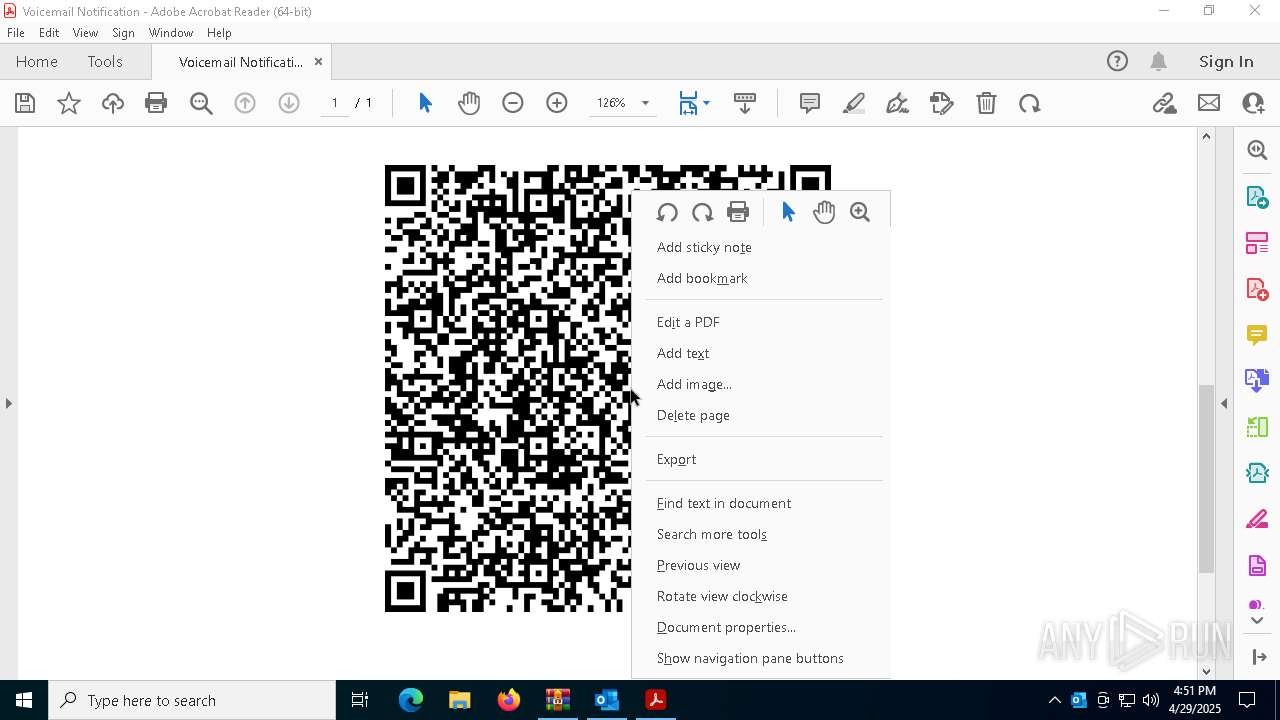This screenshot has width=1280, height=720.
Task: Go to the previous page with the up arrow
Action: pos(245,103)
